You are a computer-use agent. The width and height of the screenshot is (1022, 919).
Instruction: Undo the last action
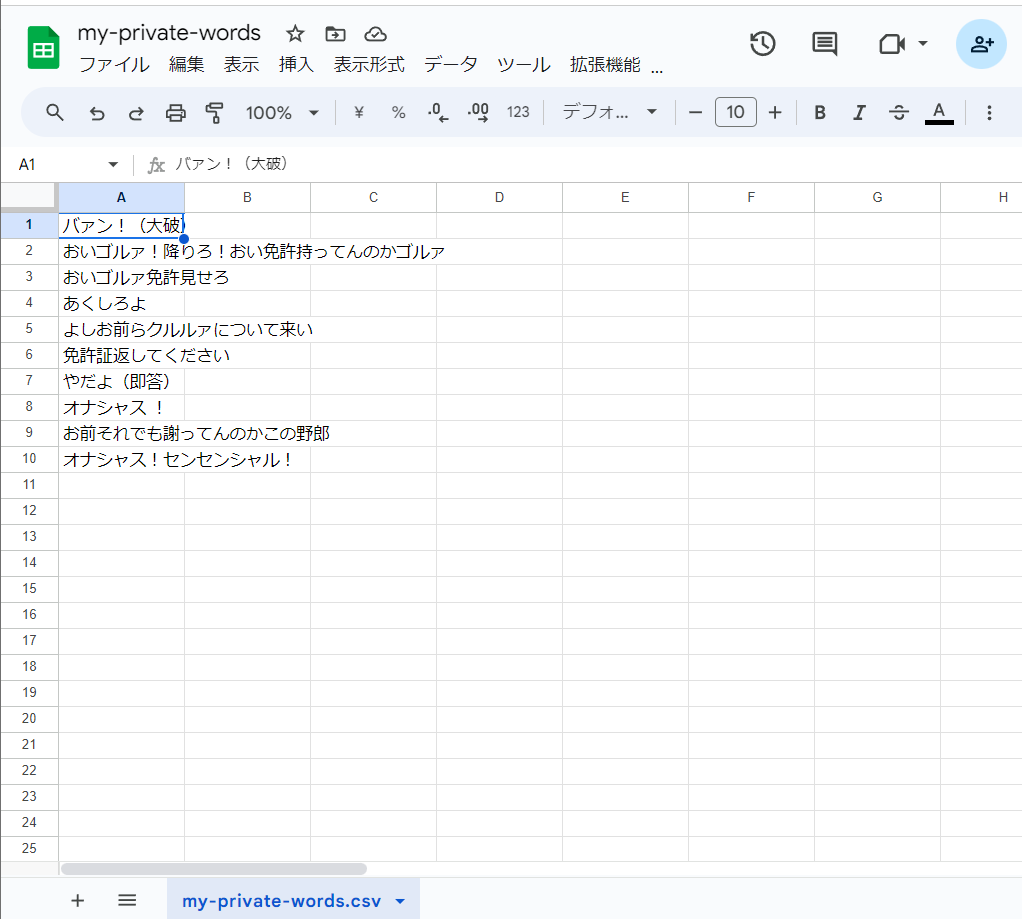click(96, 112)
